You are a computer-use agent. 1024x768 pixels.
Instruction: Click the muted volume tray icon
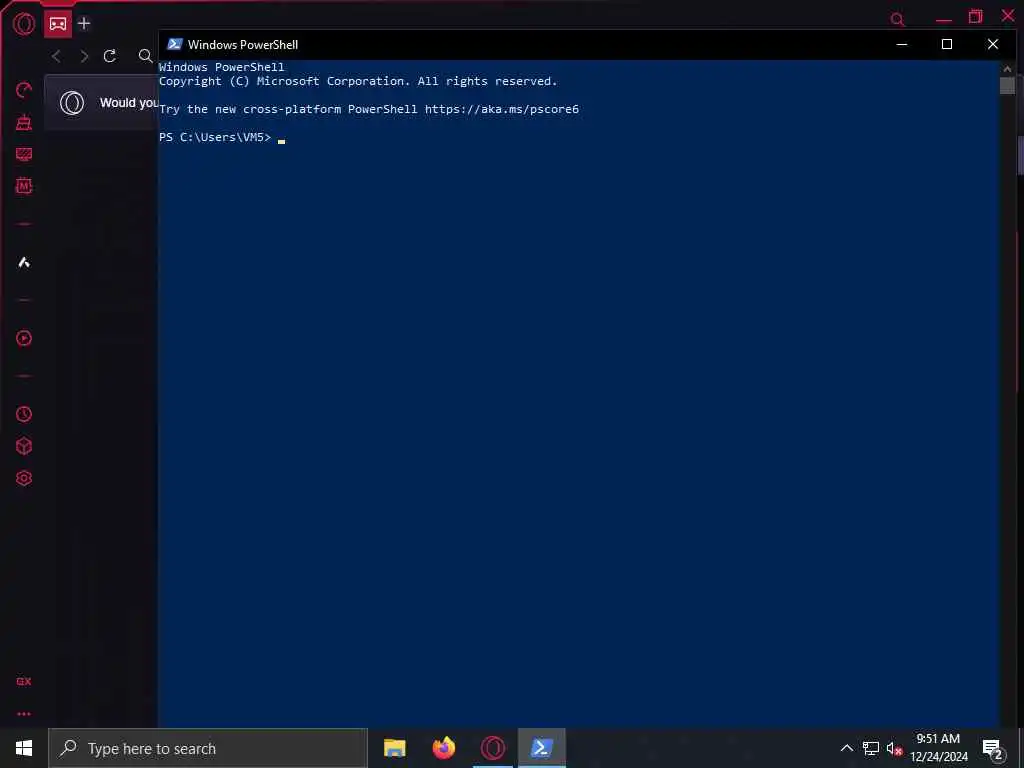pos(894,748)
